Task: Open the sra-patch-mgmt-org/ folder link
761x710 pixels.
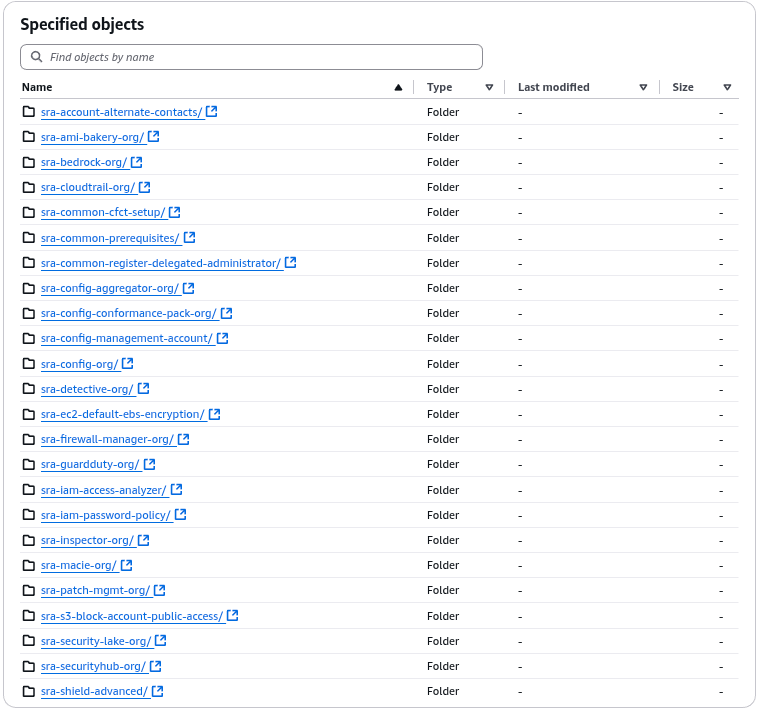Action: (x=96, y=591)
